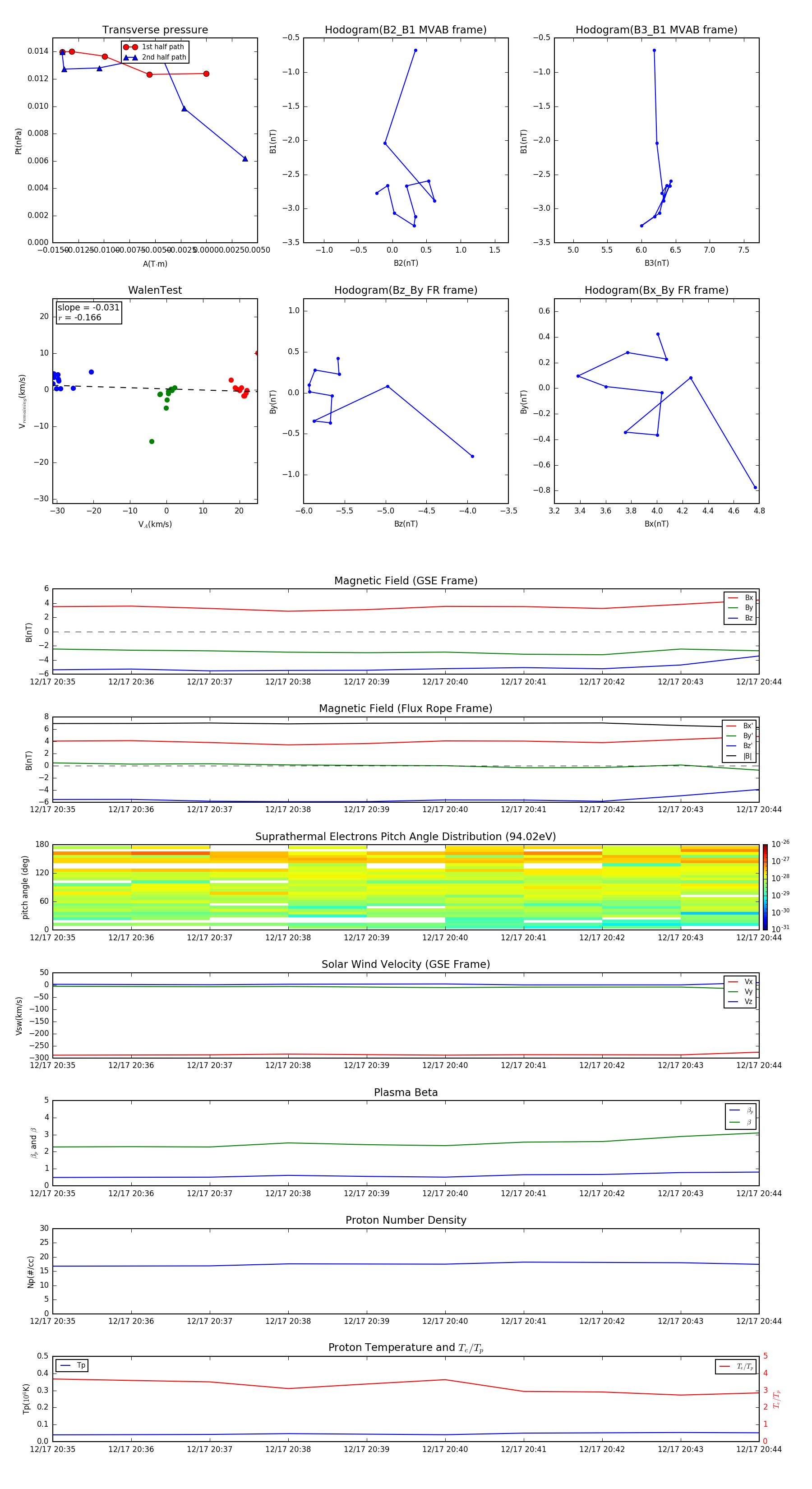812x1489 pixels.
Task: Click the Bx legend entry in GSE magnetic field
Action: coord(741,598)
